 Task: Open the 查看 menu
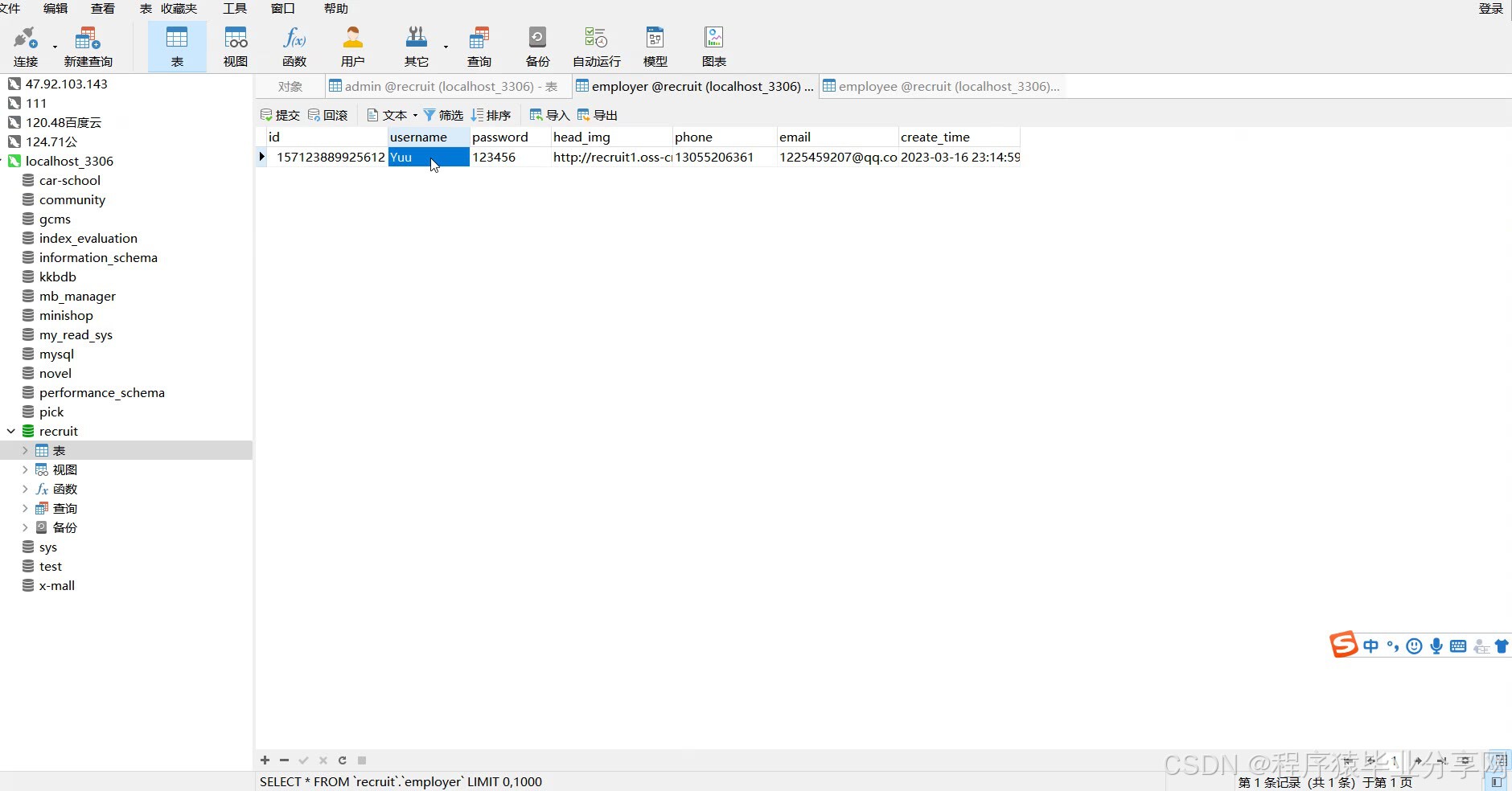click(x=102, y=8)
